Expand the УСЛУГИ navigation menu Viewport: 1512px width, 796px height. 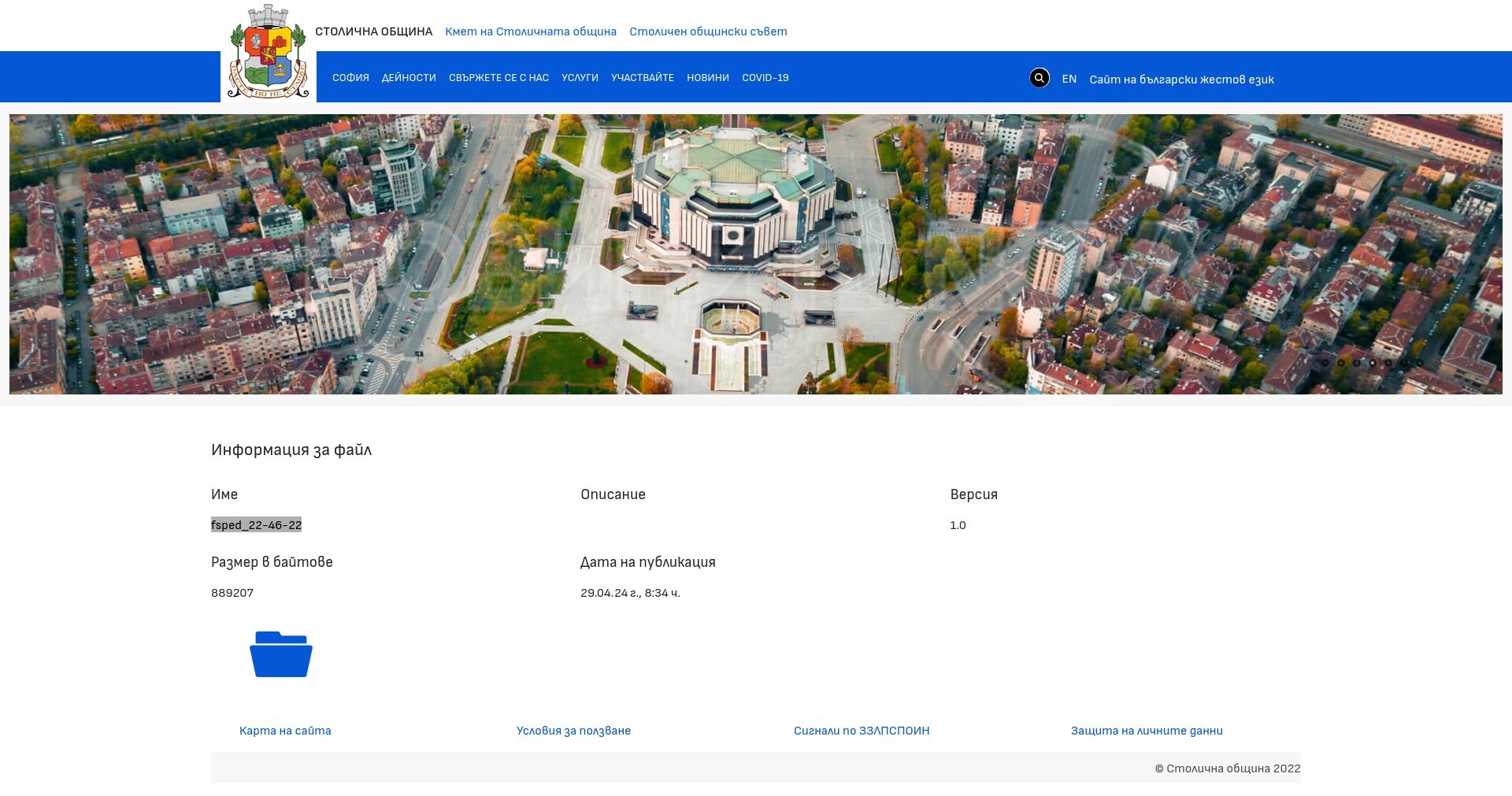coord(580,78)
